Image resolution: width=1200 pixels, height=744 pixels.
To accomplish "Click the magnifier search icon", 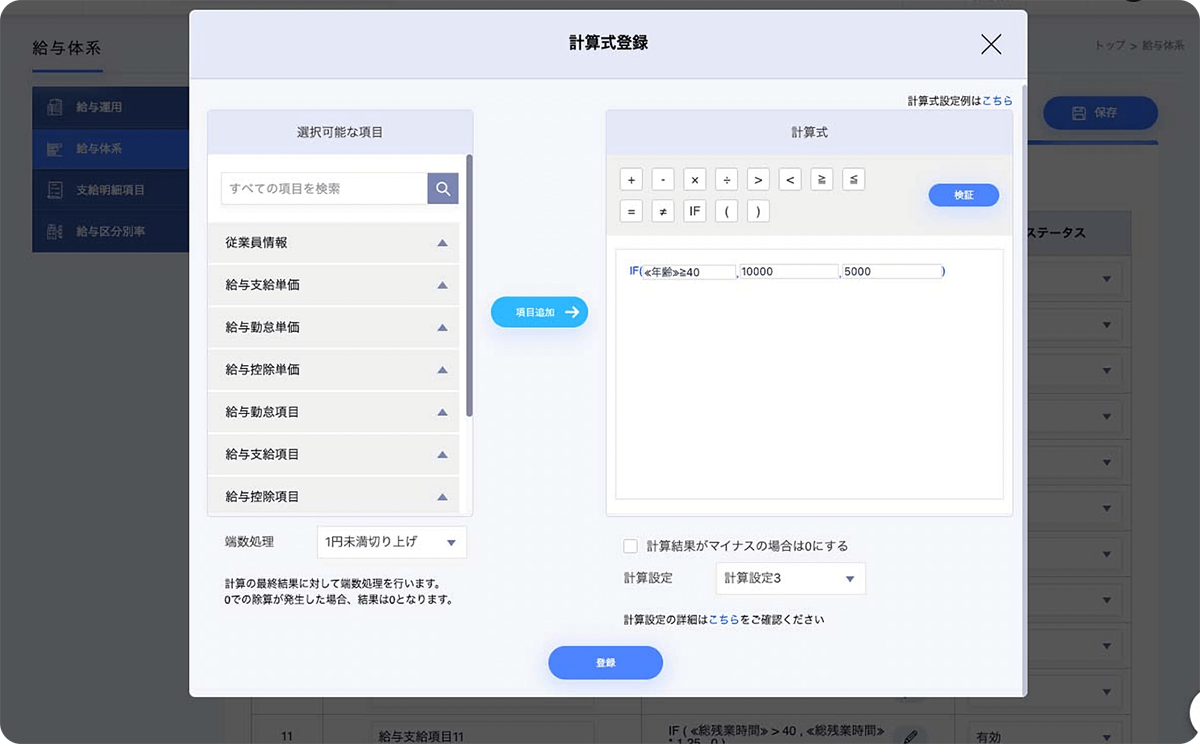I will 443,188.
